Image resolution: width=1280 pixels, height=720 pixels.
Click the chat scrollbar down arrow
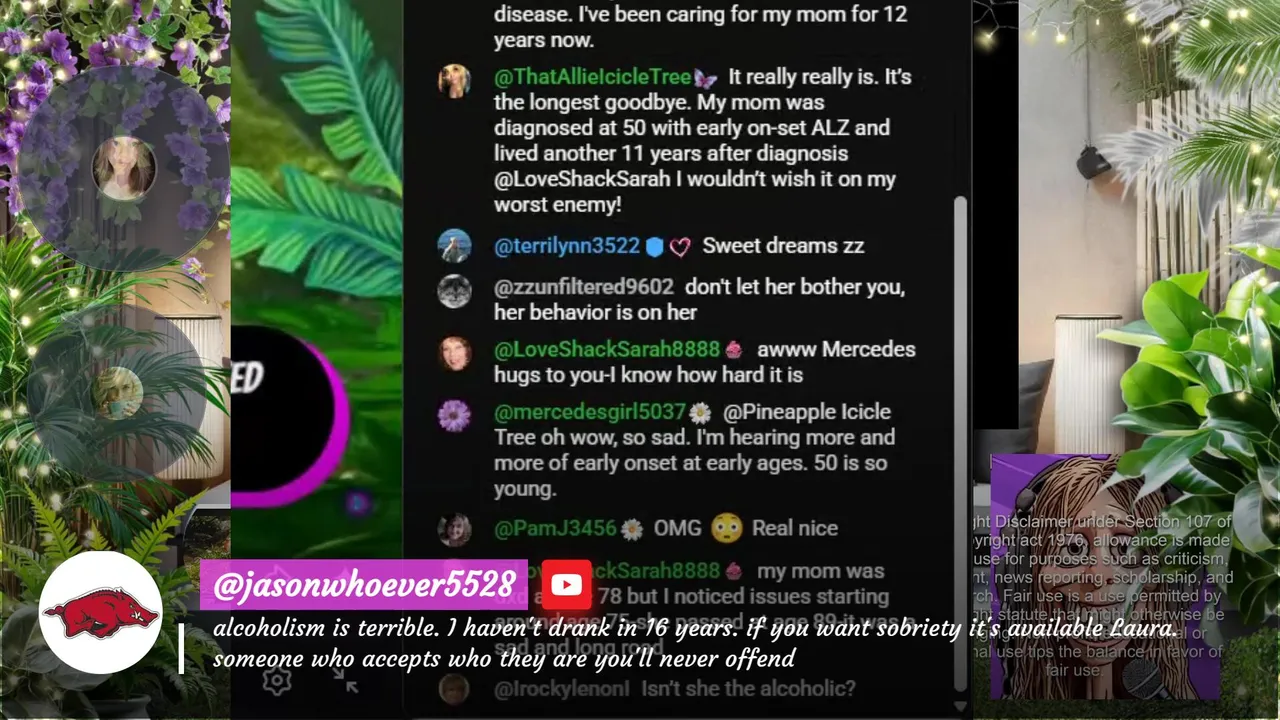click(x=960, y=706)
